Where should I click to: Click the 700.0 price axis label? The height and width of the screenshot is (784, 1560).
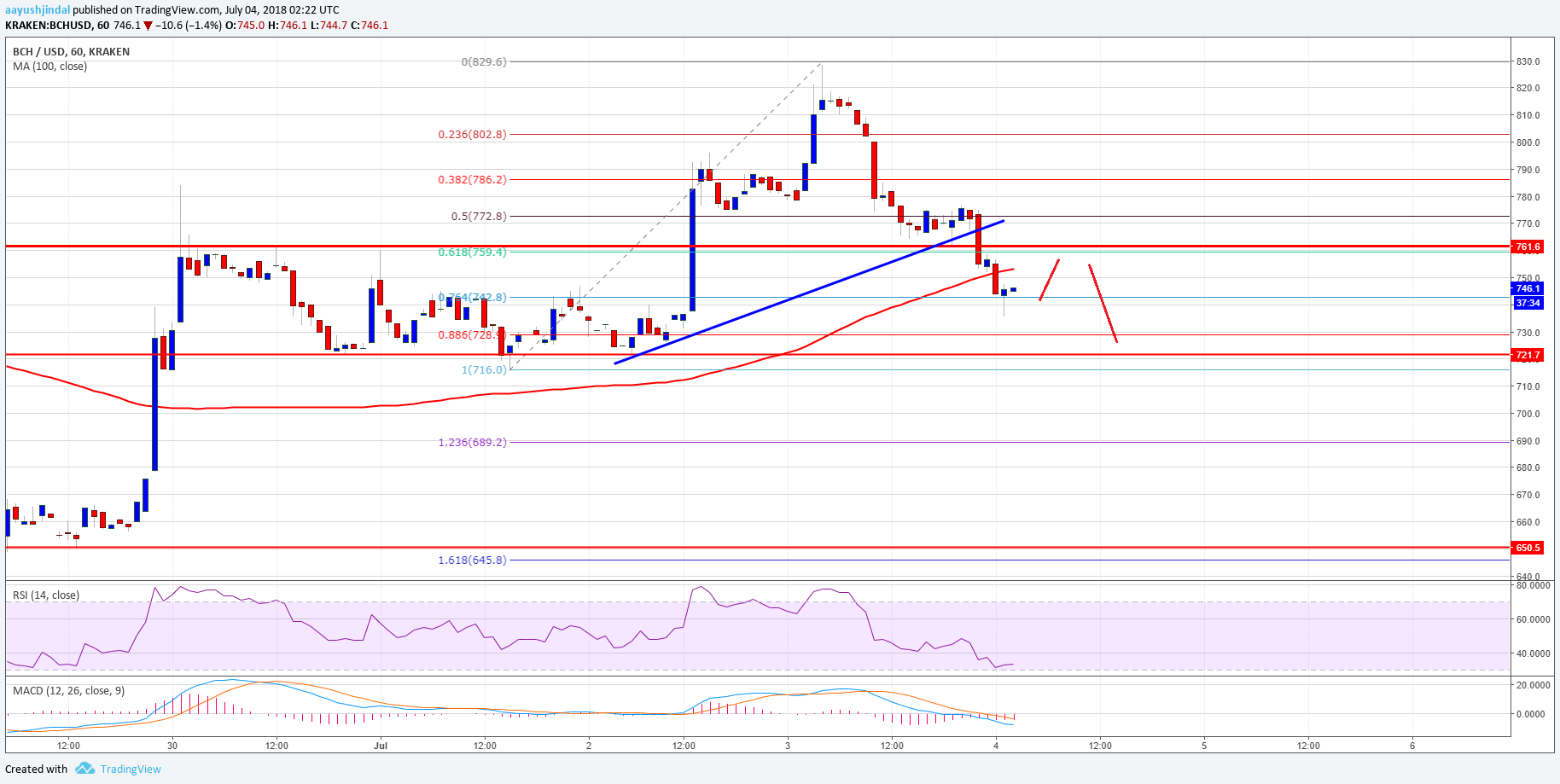click(1528, 415)
